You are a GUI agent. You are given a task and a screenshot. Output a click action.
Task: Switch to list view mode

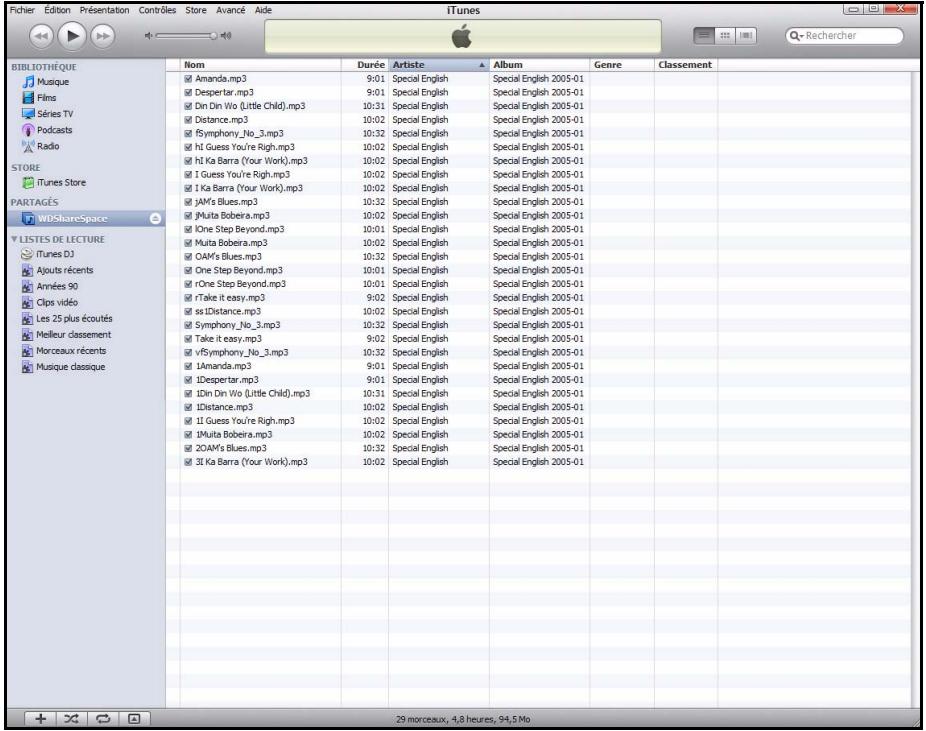[703, 35]
